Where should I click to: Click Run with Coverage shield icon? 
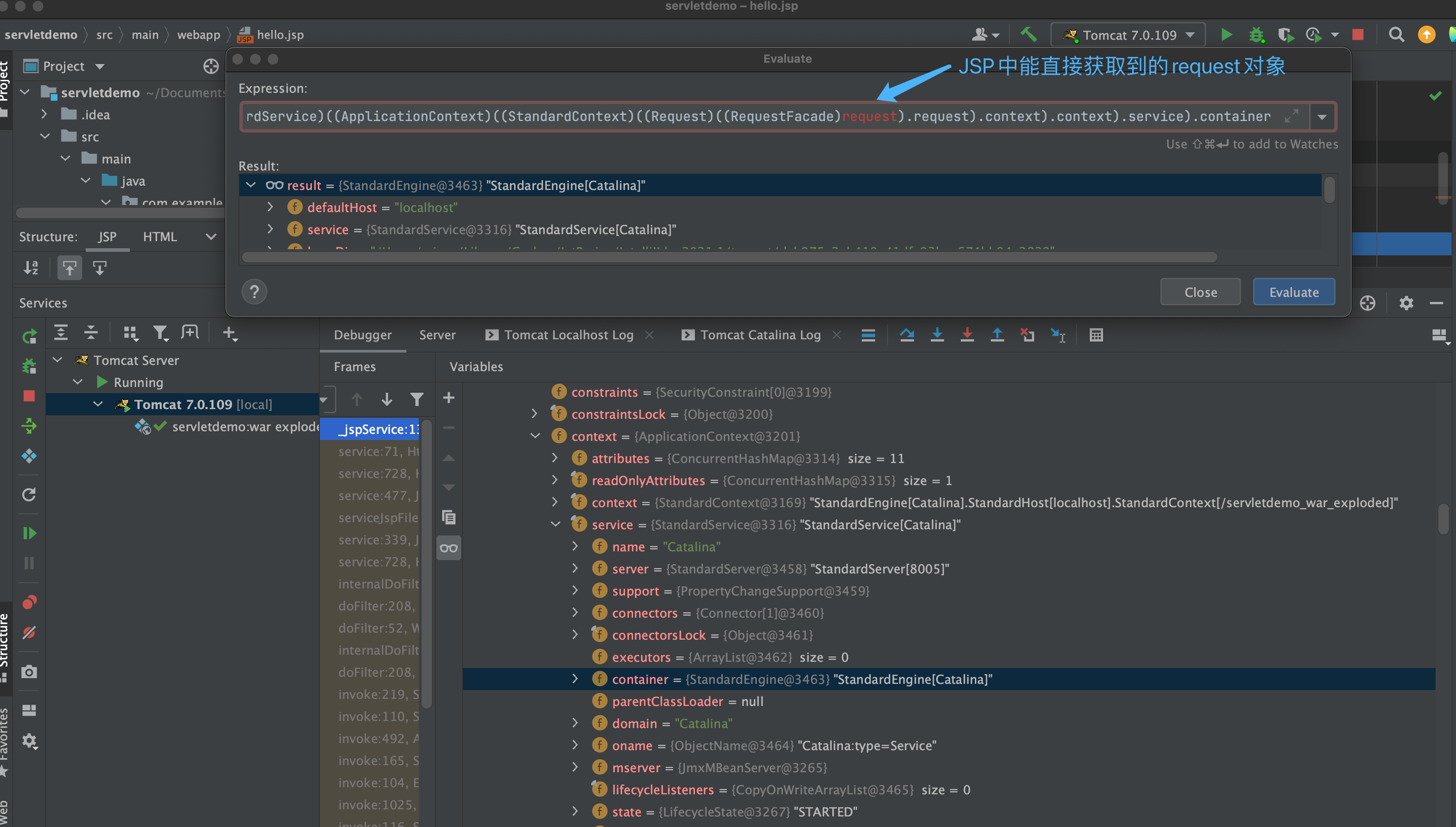click(x=1285, y=34)
